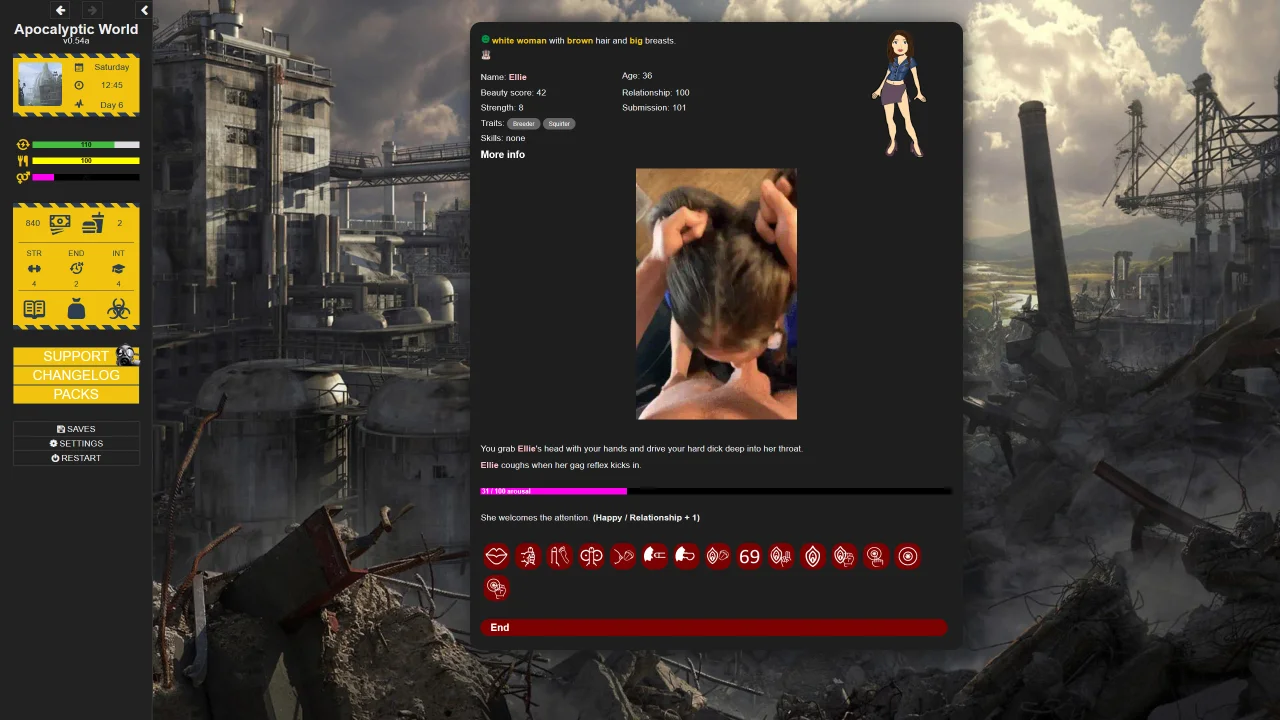
Task: Click the money cash icon
Action: [x=60, y=223]
